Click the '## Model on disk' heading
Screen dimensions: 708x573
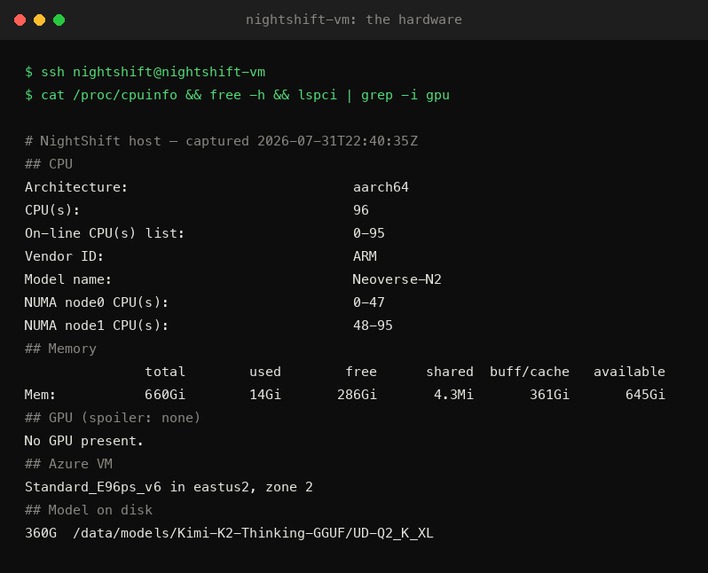click(x=88, y=510)
